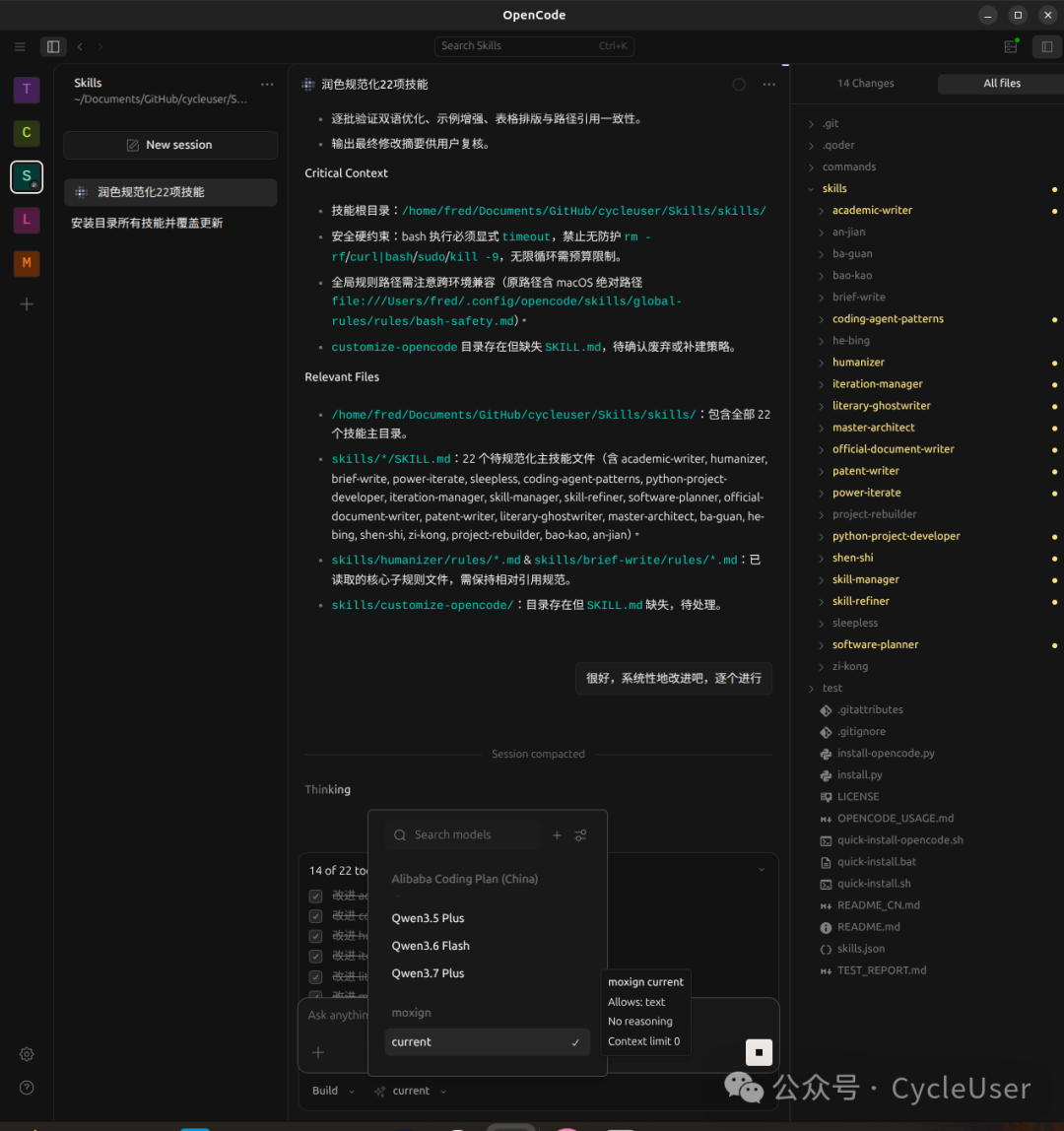Open the review changes icon in the top bar
Image resolution: width=1064 pixels, height=1131 pixels.
[1012, 46]
